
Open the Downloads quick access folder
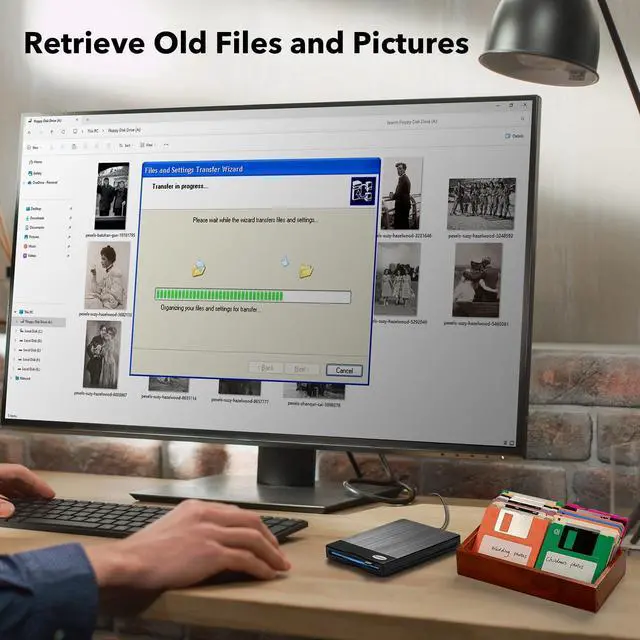click(37, 218)
